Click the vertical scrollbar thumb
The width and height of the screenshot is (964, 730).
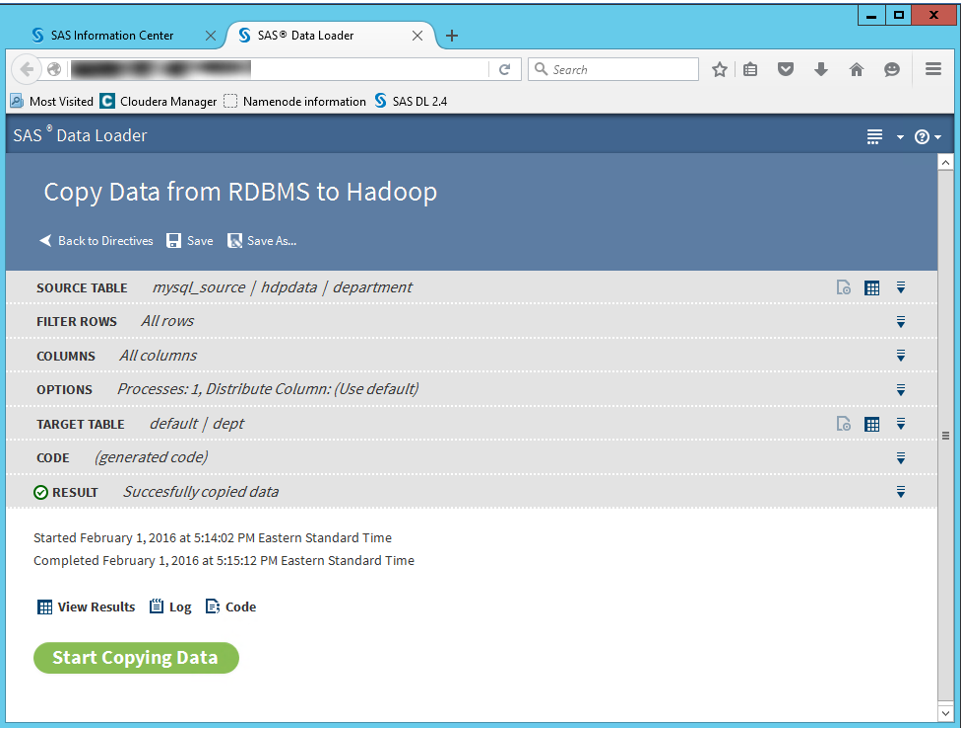[946, 436]
